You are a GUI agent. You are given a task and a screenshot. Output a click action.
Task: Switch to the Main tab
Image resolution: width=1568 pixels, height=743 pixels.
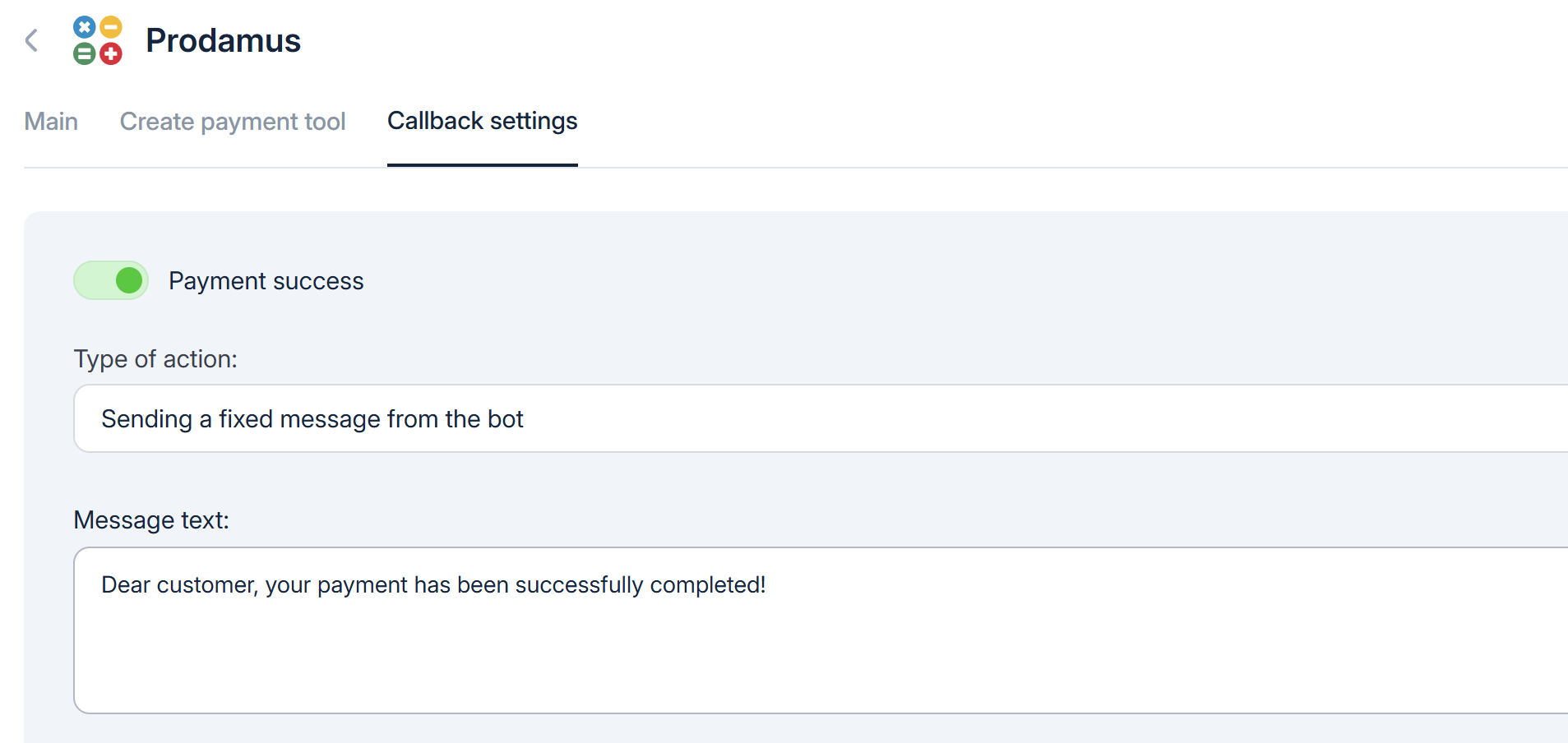click(51, 122)
